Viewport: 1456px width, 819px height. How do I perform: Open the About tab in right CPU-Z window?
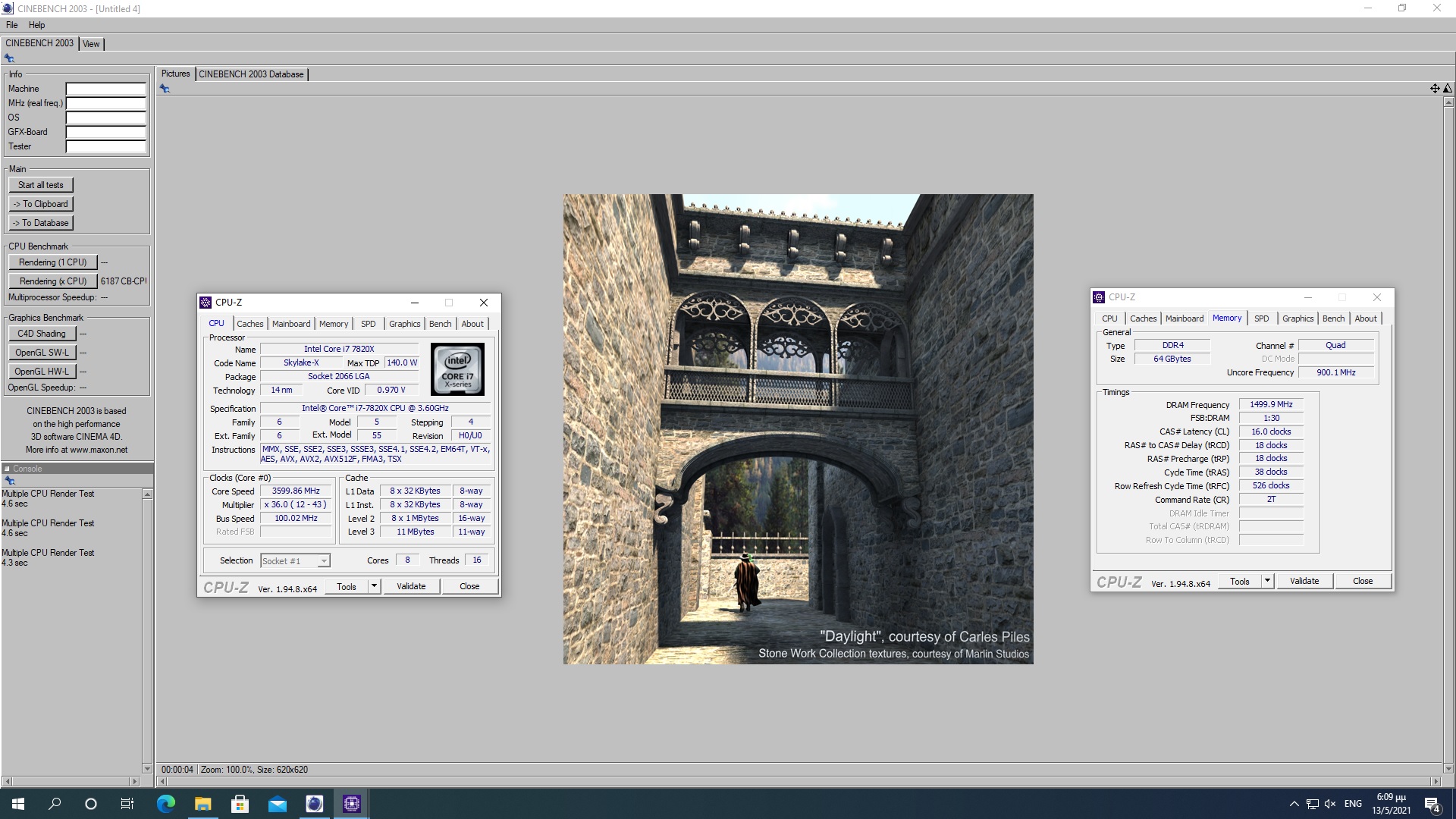pos(1366,318)
